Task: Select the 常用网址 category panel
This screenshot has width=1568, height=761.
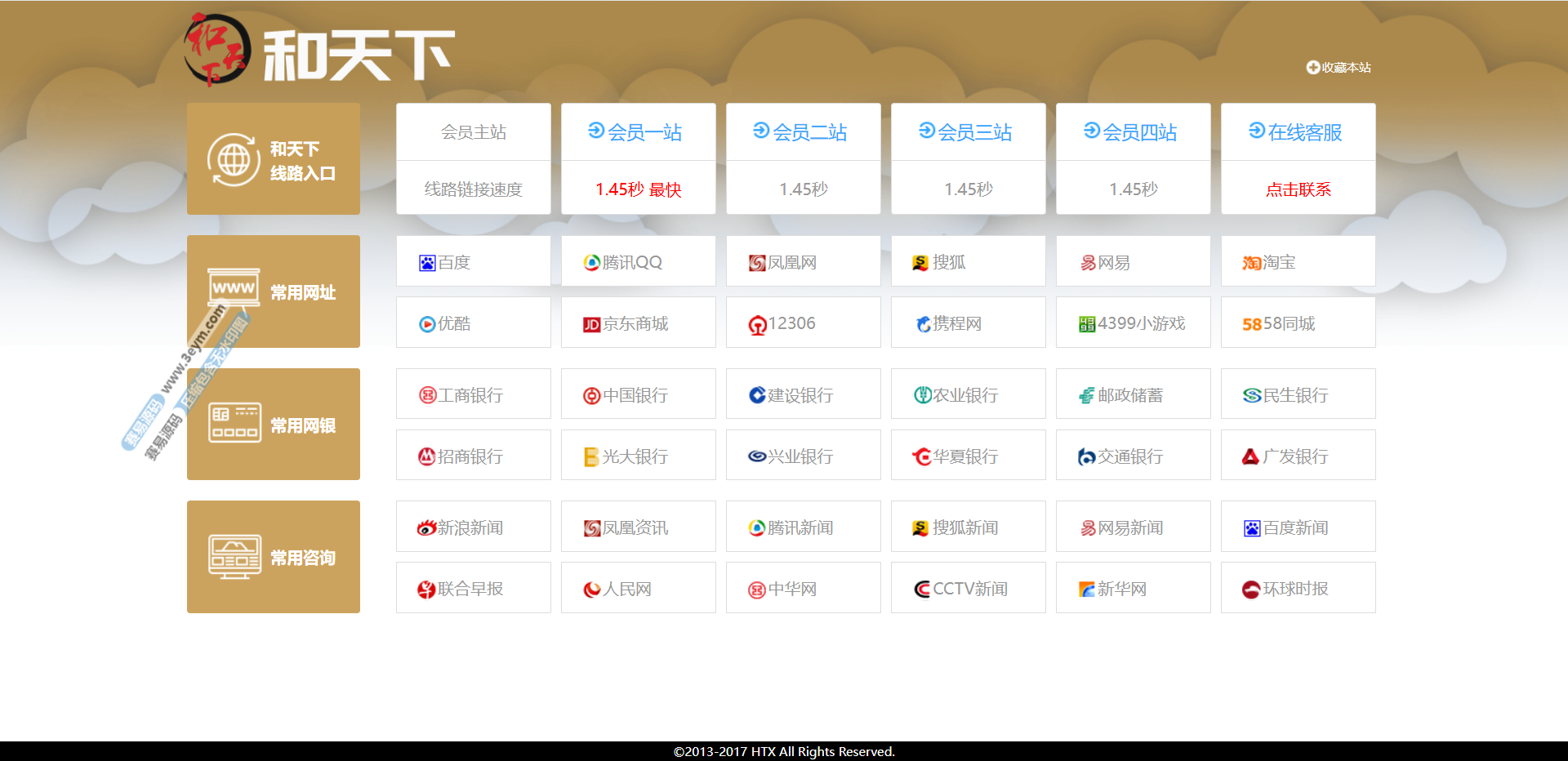Action: [274, 291]
